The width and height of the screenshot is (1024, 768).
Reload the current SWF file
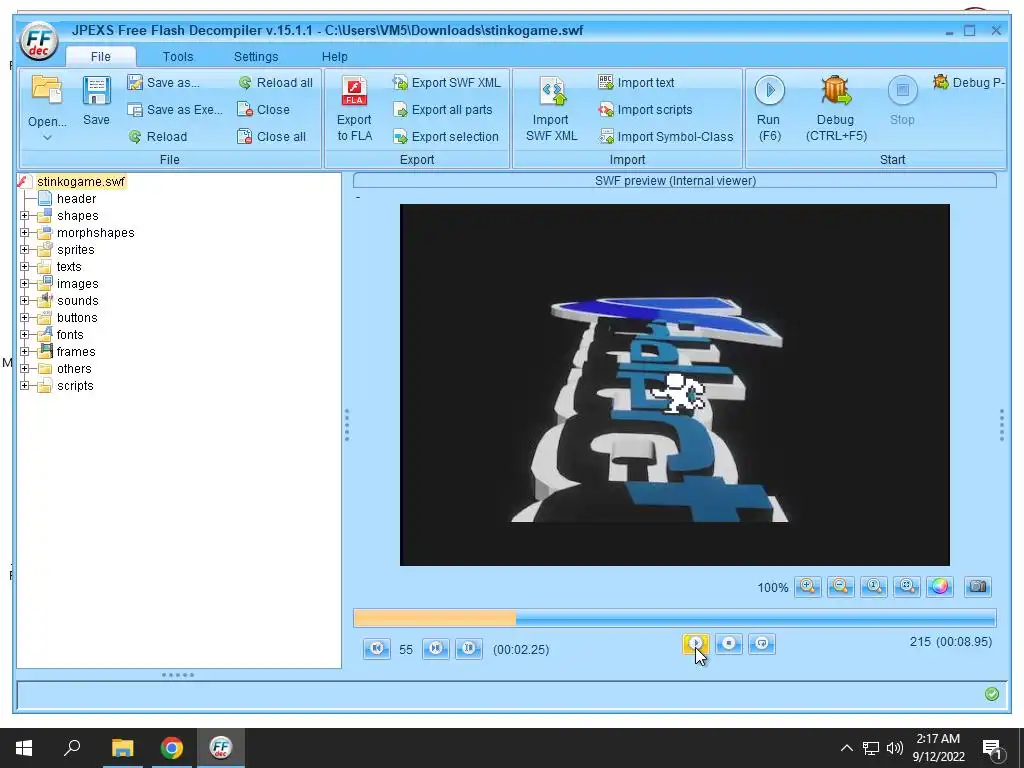click(x=157, y=136)
